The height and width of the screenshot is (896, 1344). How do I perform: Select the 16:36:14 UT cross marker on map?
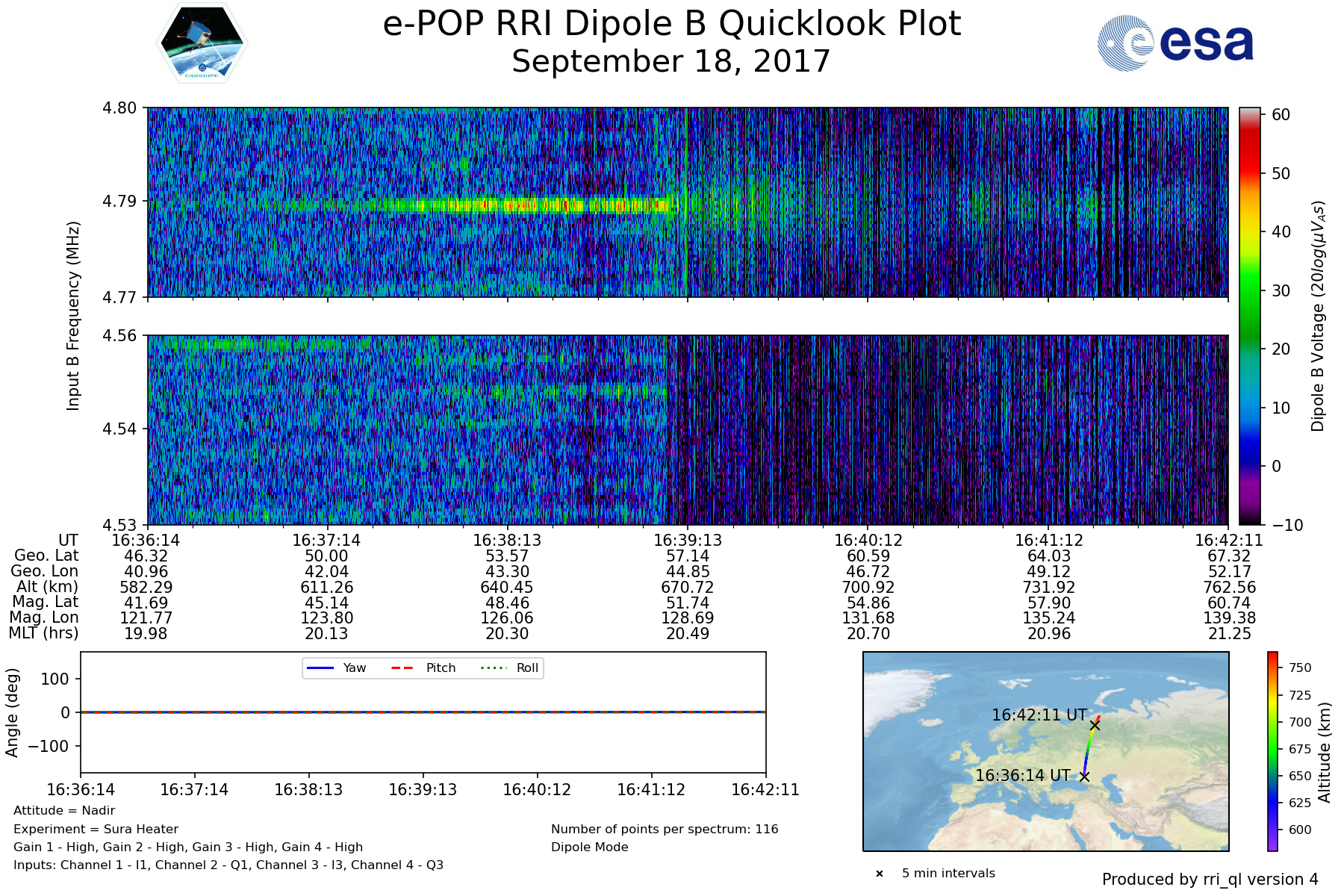tap(1084, 777)
